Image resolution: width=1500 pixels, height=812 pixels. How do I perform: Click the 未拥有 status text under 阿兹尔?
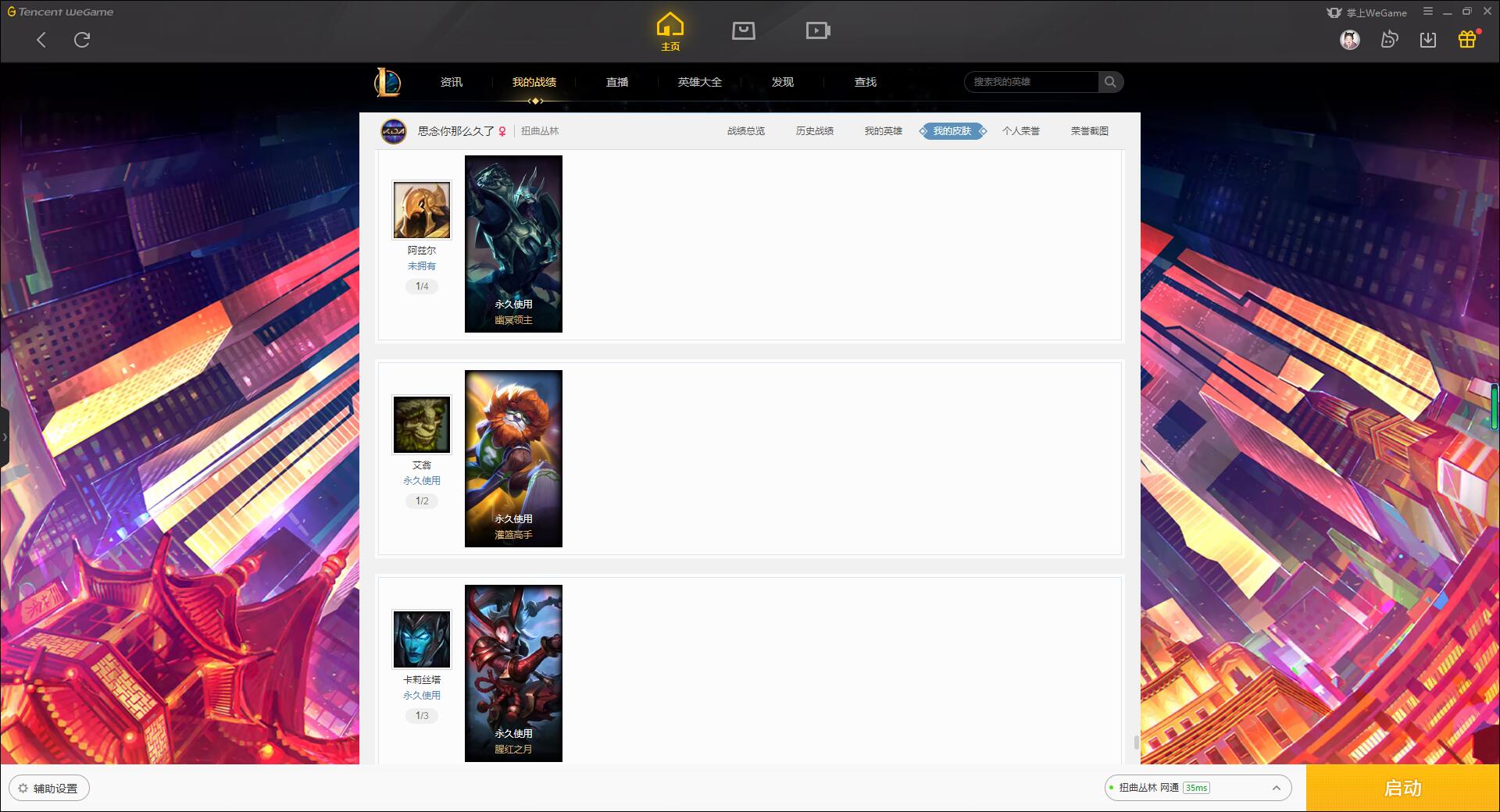(x=422, y=266)
